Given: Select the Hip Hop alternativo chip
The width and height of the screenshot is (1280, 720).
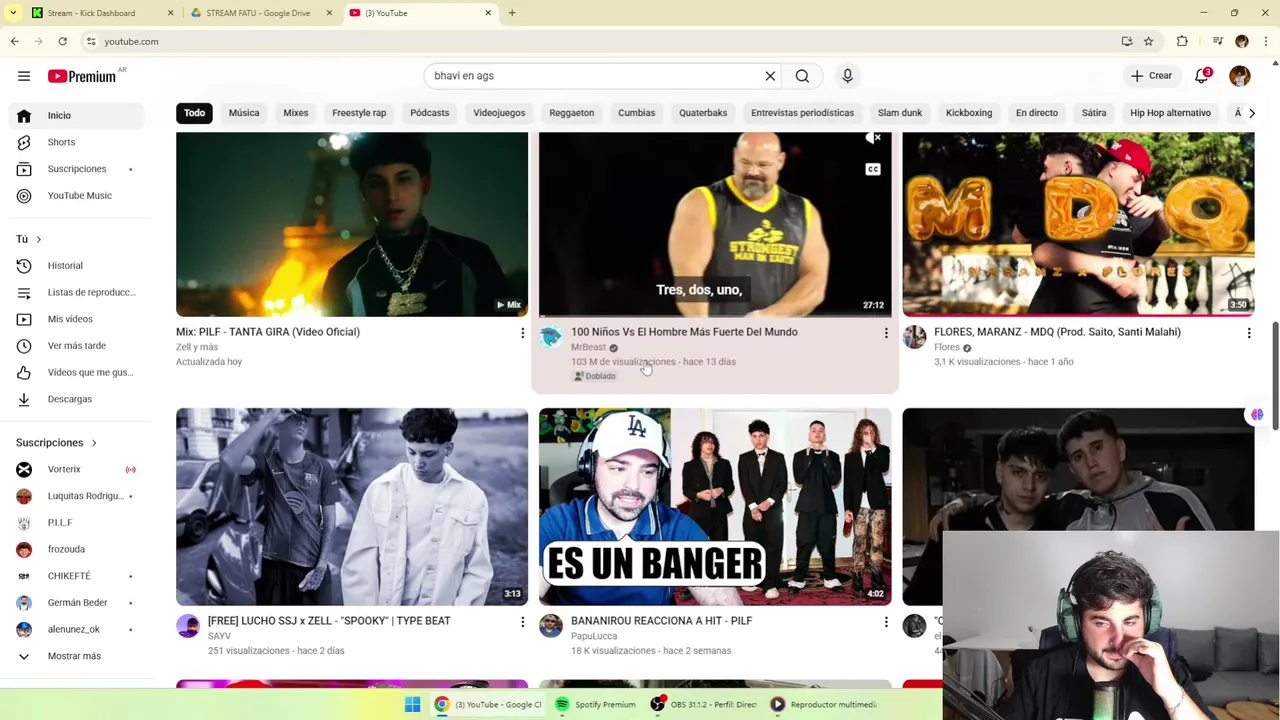Looking at the screenshot, I should pos(1170,113).
